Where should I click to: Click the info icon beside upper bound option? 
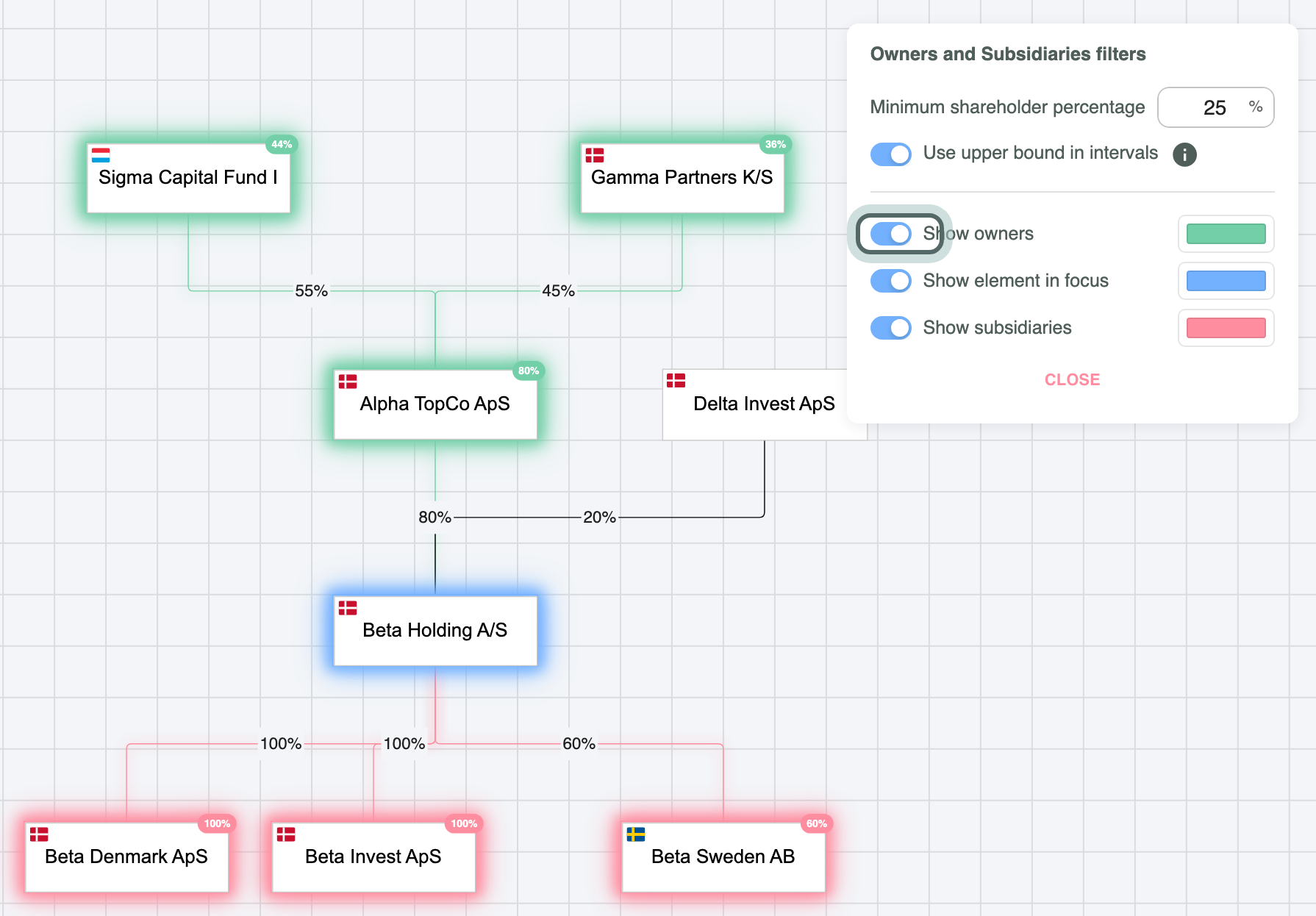click(1184, 154)
